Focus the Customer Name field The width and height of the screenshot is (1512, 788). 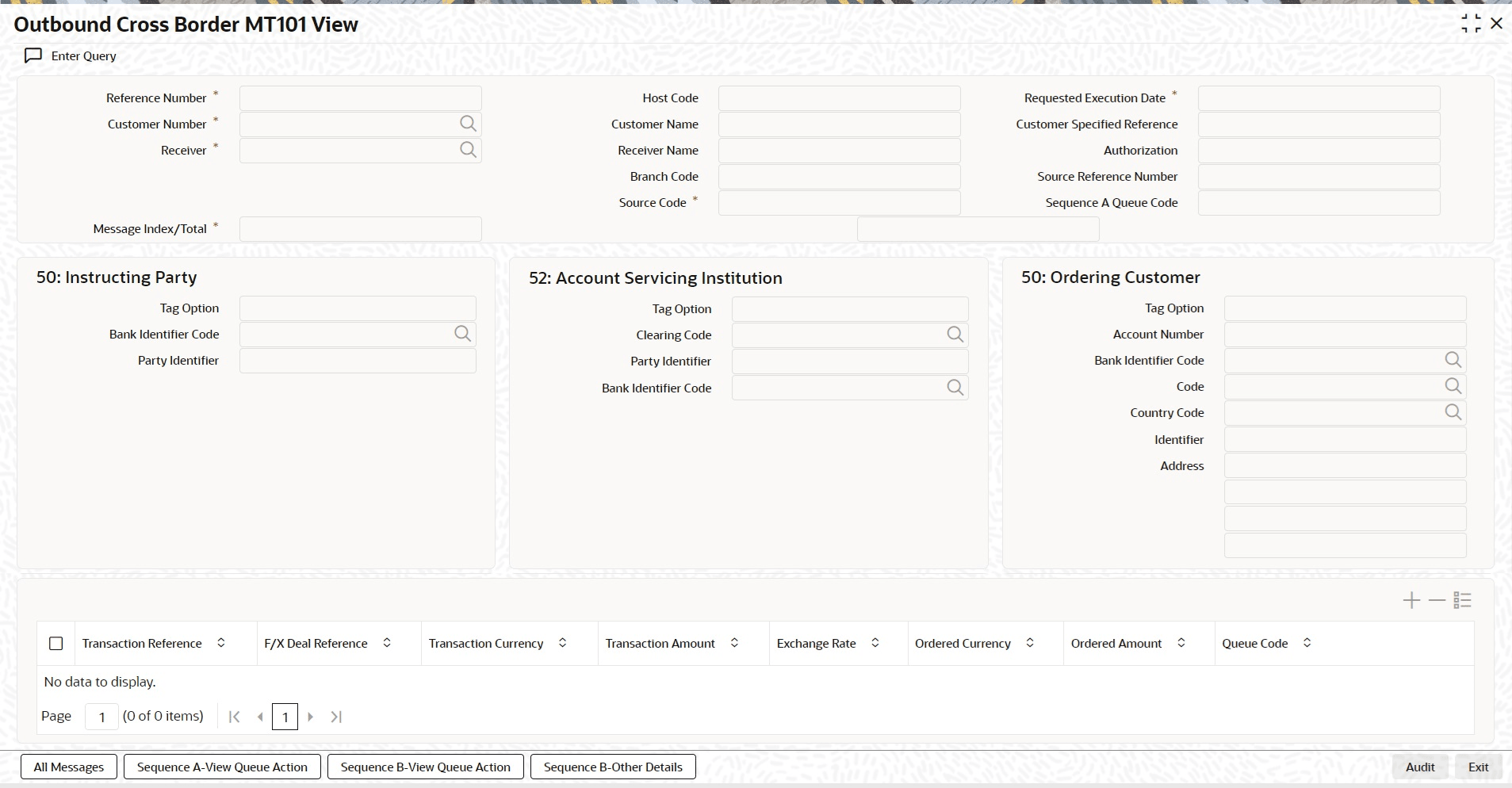[840, 124]
